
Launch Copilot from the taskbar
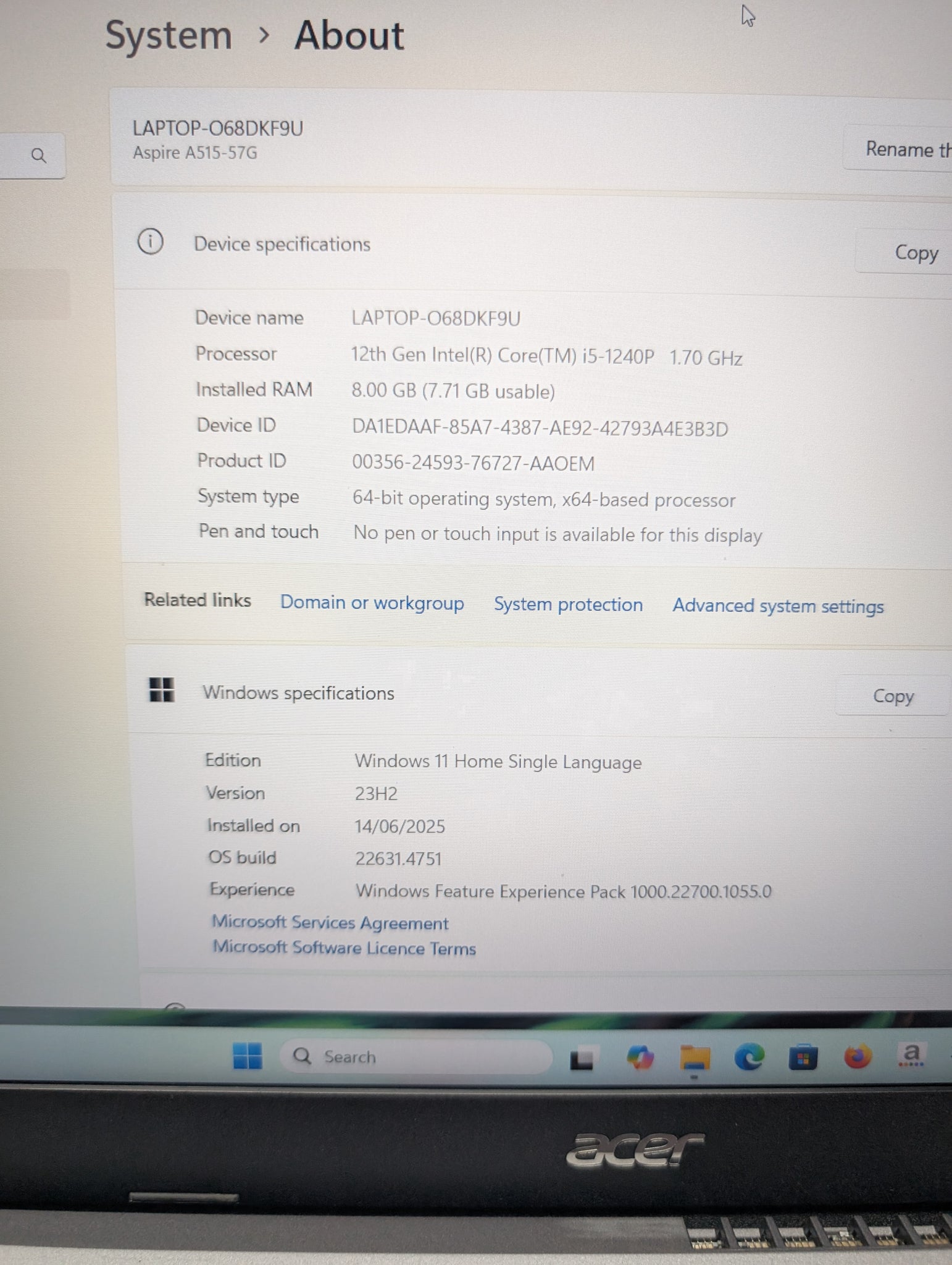pos(640,1058)
